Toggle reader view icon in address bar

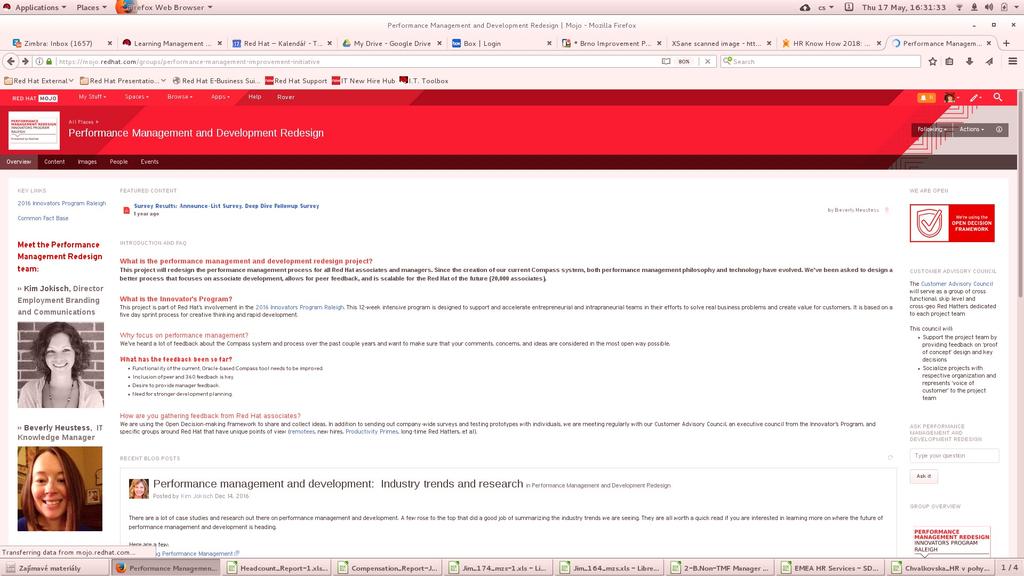click(665, 61)
